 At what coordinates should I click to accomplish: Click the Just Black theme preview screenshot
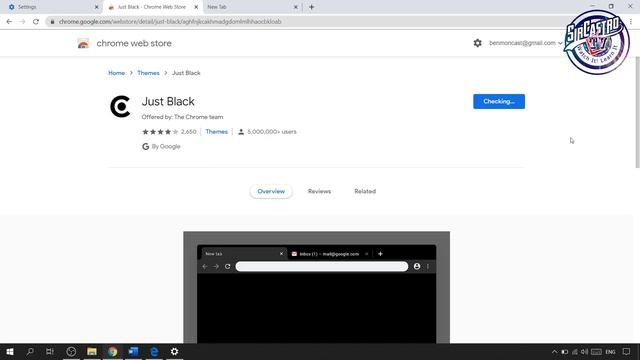pos(316,287)
